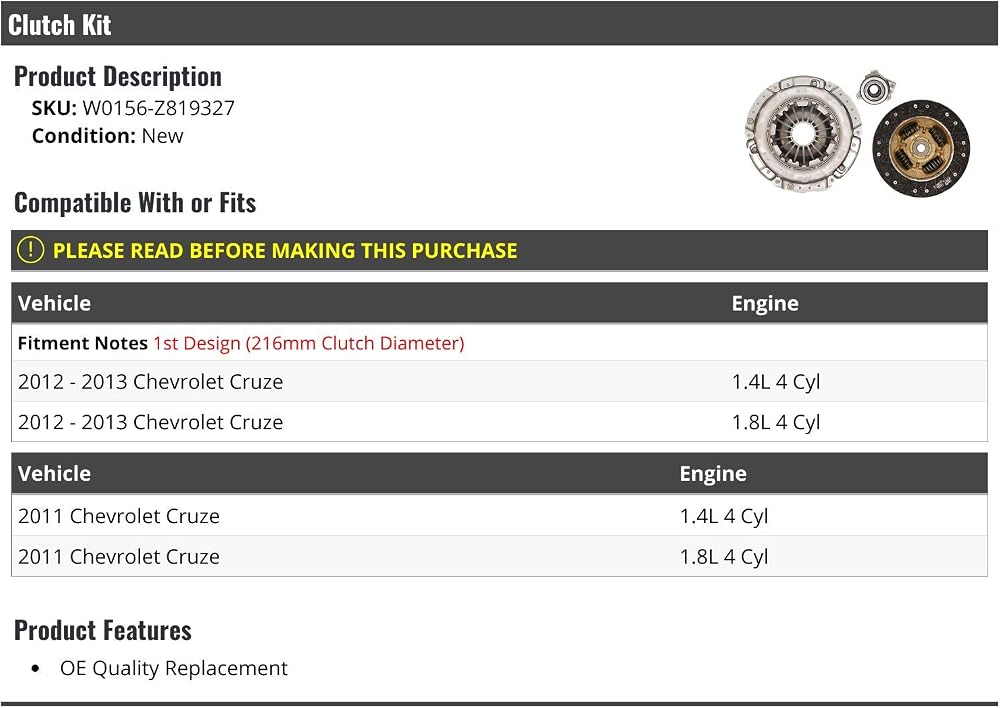Select the 2011 Chevrolet Cruze 1.4L row
Screen dimensions: 1000x708
pos(499,515)
